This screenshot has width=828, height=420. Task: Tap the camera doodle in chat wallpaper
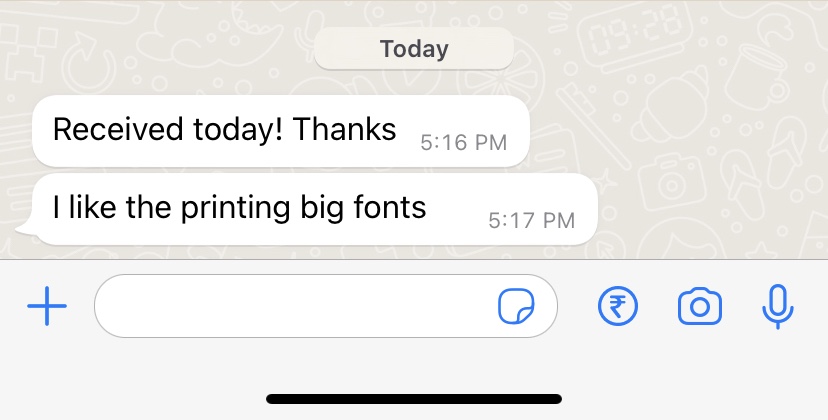[x=672, y=182]
